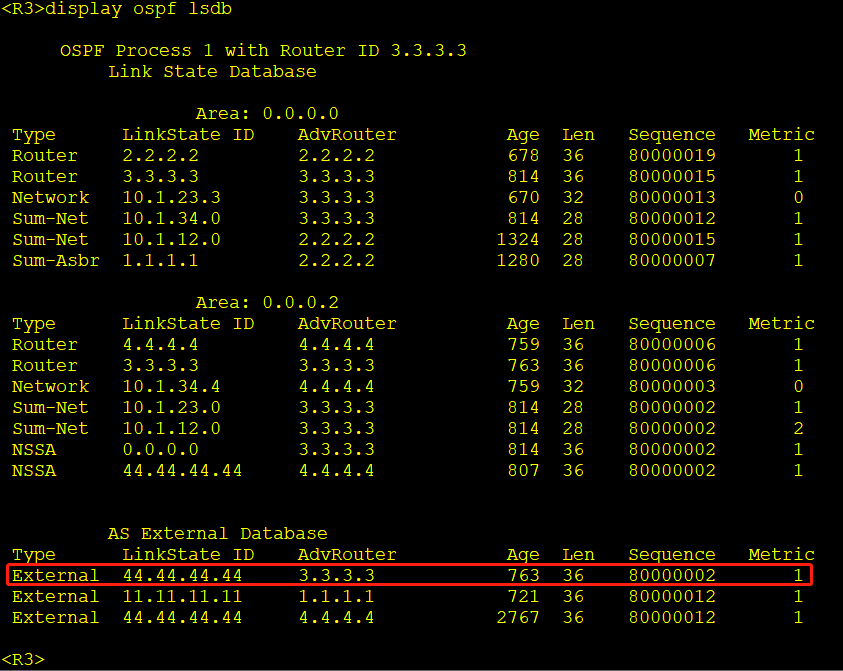Click sequence value 80000007

click(672, 260)
